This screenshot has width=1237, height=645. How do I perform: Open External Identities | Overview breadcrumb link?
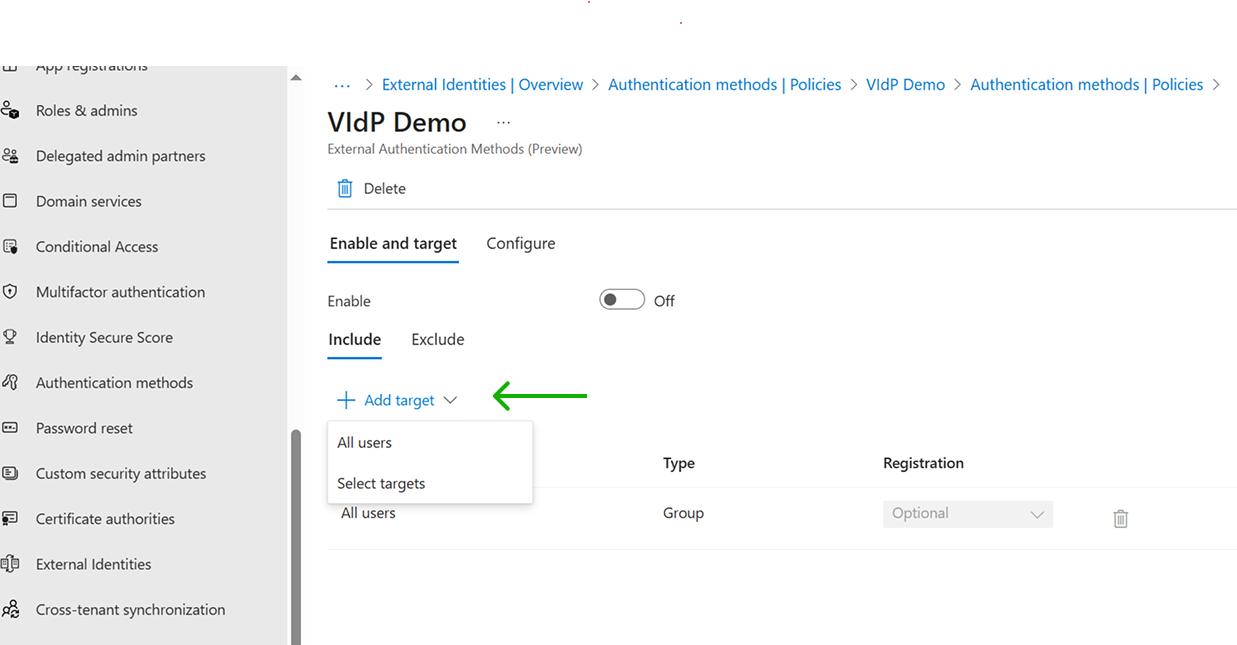[482, 85]
